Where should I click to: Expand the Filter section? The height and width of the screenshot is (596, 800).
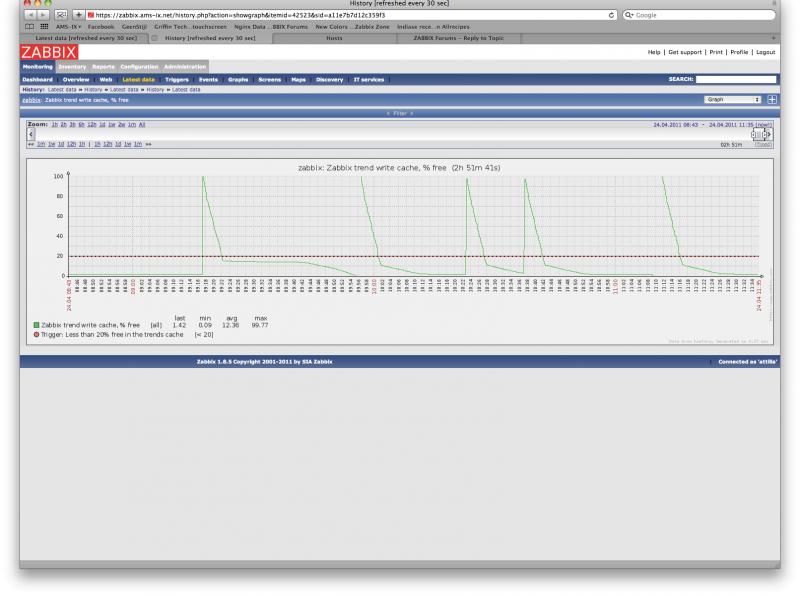400,113
